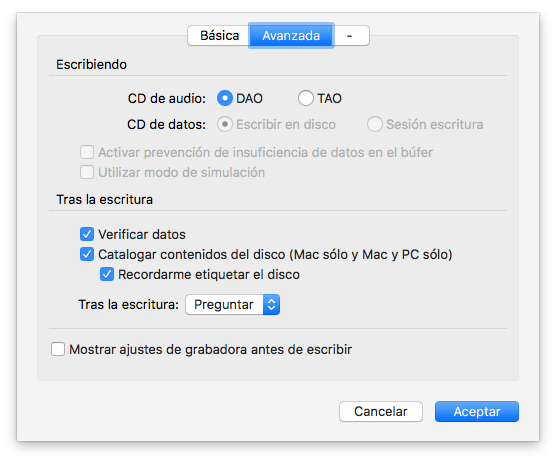Click the blue arrows of Preguntar popup
The height and width of the screenshot is (462, 556).
[x=272, y=305]
